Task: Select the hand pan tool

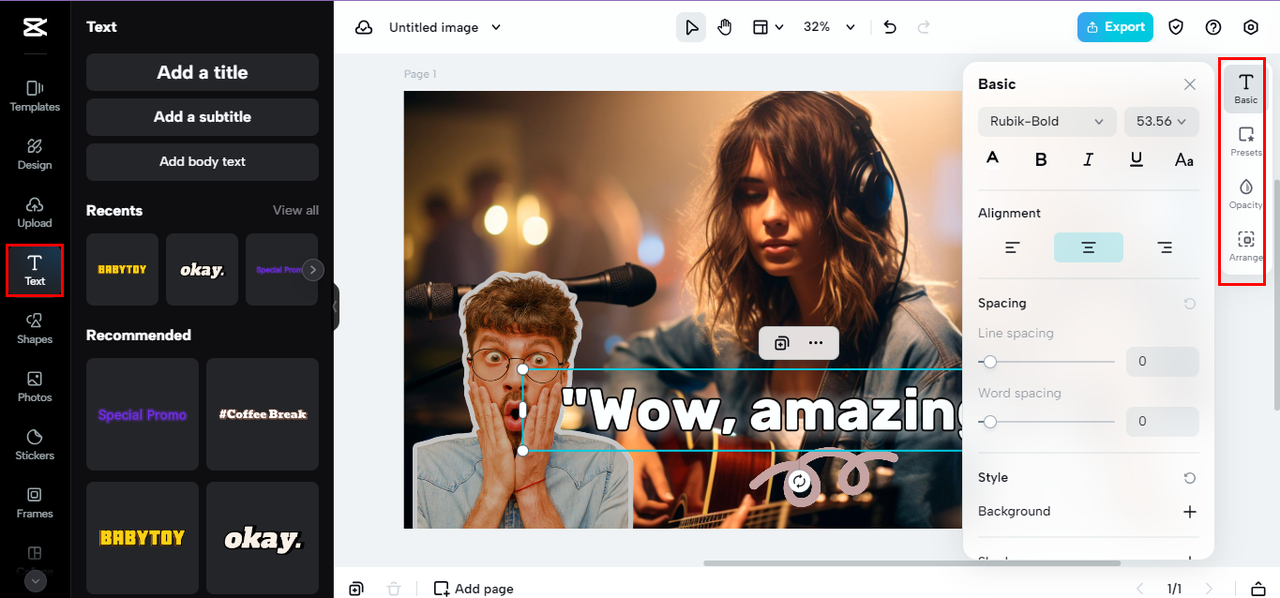Action: coord(725,27)
